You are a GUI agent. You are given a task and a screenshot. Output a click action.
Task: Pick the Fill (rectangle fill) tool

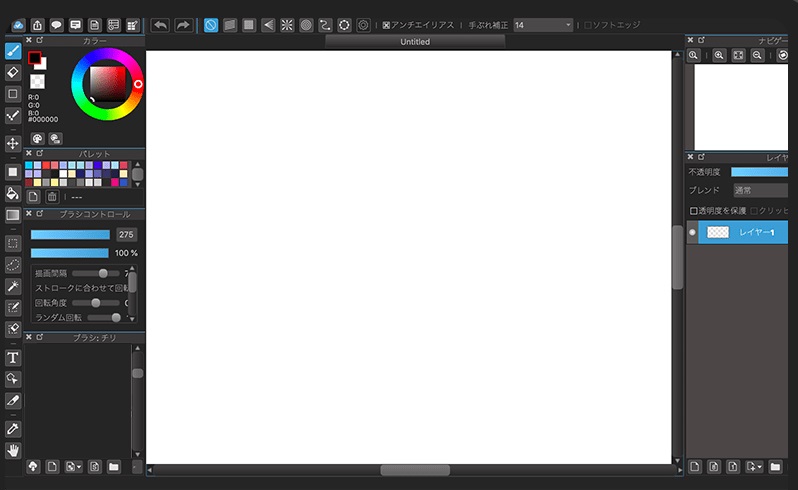tap(13, 171)
